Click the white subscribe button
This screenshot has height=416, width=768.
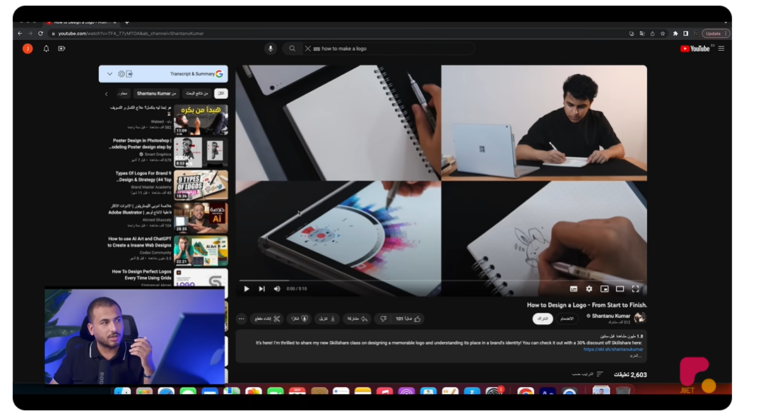click(541, 319)
